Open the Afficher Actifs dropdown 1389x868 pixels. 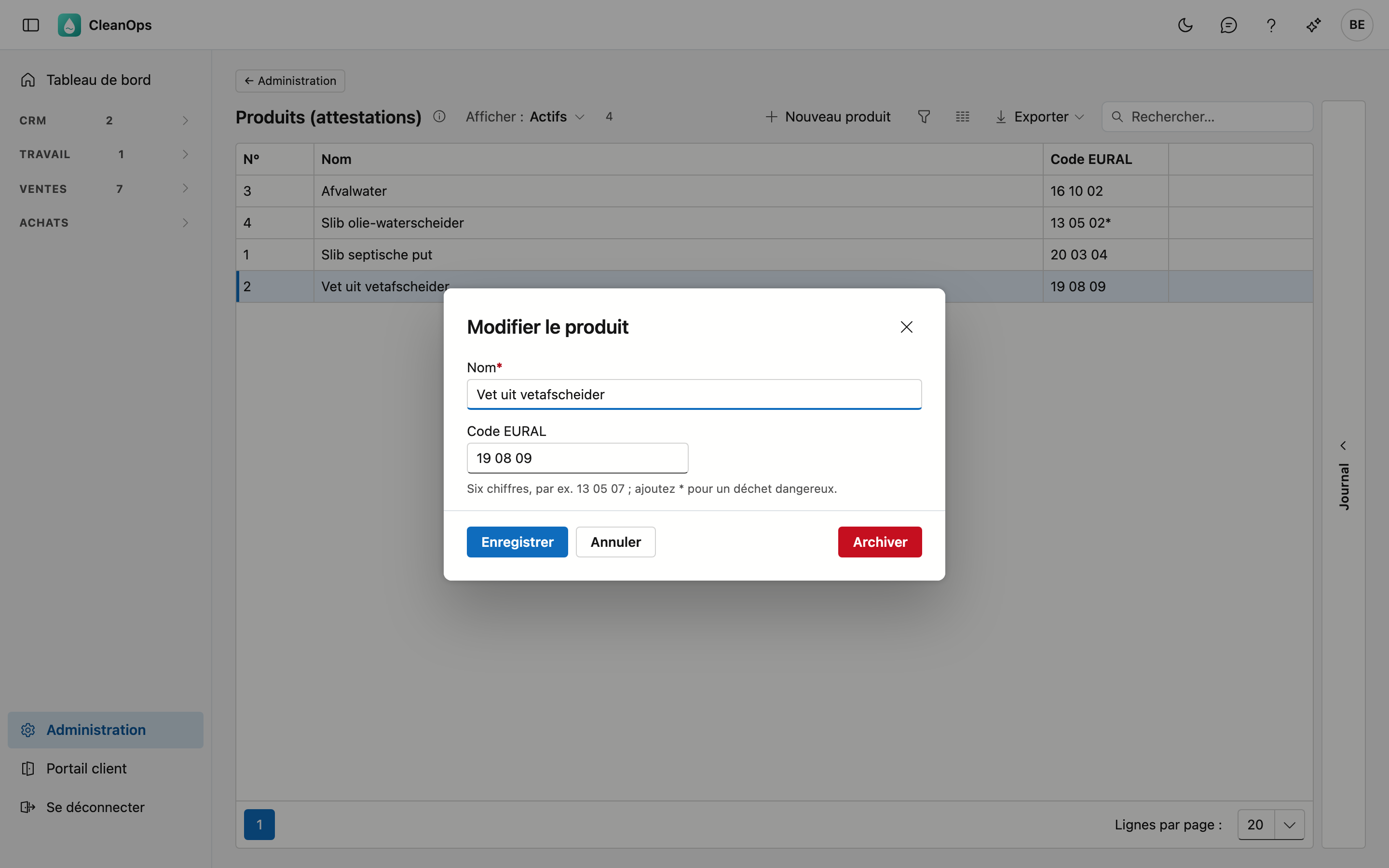525,117
